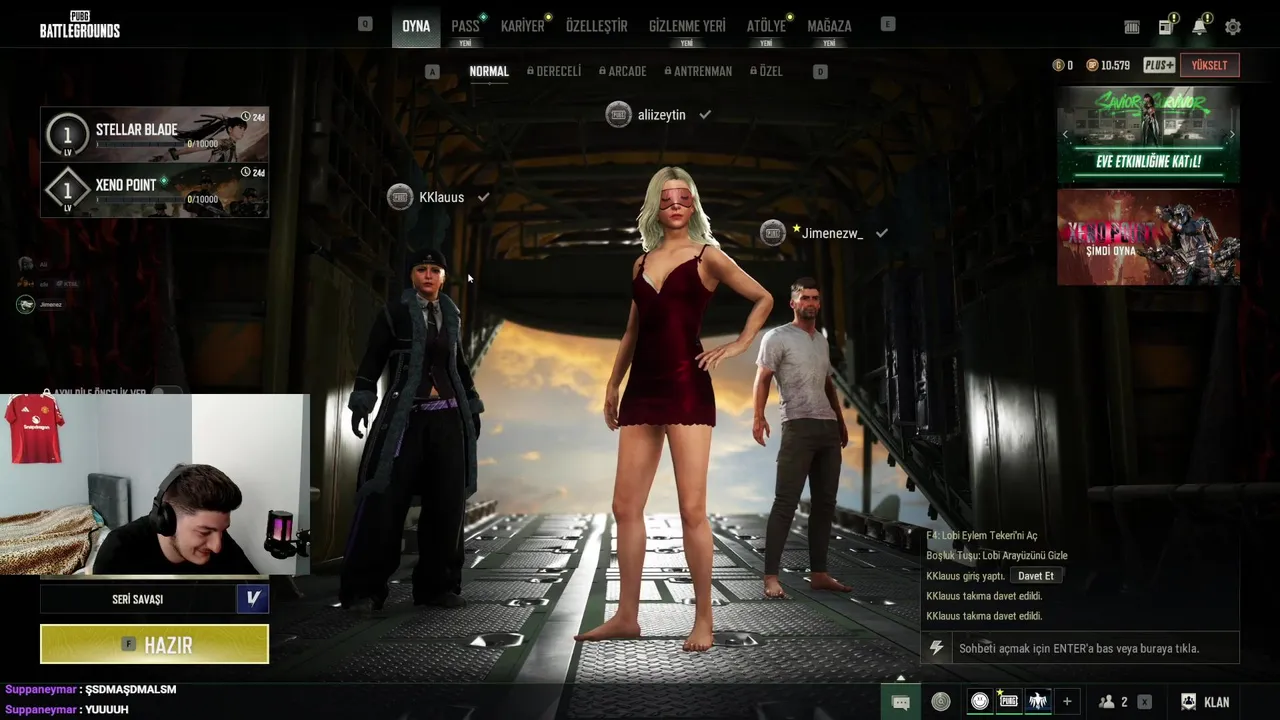Click aliizeytin's PUBG emblem icon
Screen dimensions: 1280x720
click(618, 114)
